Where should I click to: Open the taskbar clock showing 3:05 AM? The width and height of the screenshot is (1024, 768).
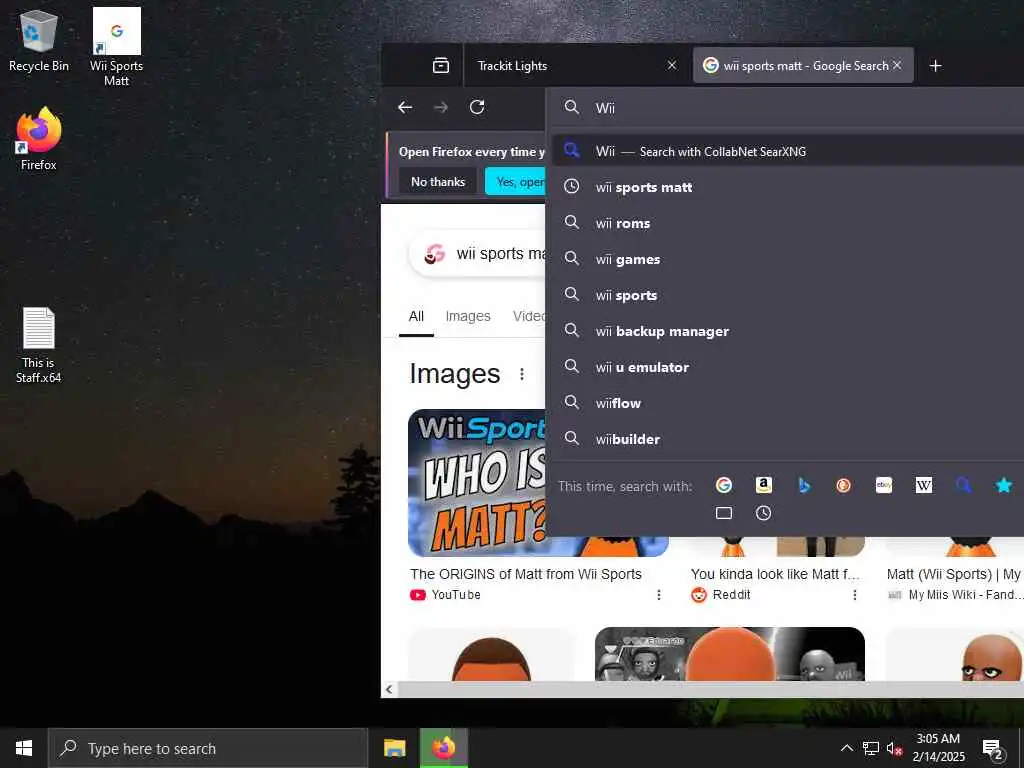pos(938,748)
